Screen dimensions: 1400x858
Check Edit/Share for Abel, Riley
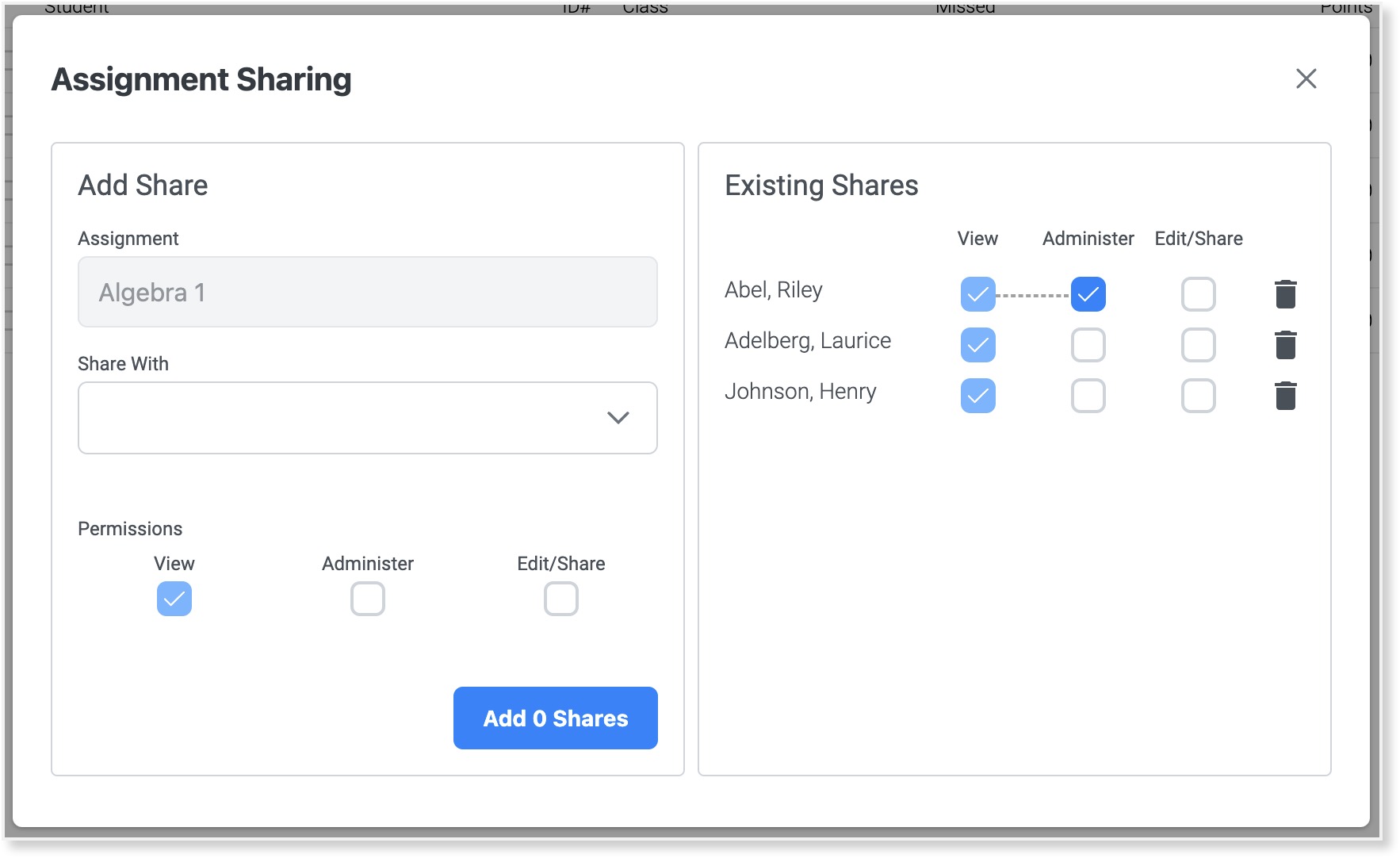tap(1198, 294)
